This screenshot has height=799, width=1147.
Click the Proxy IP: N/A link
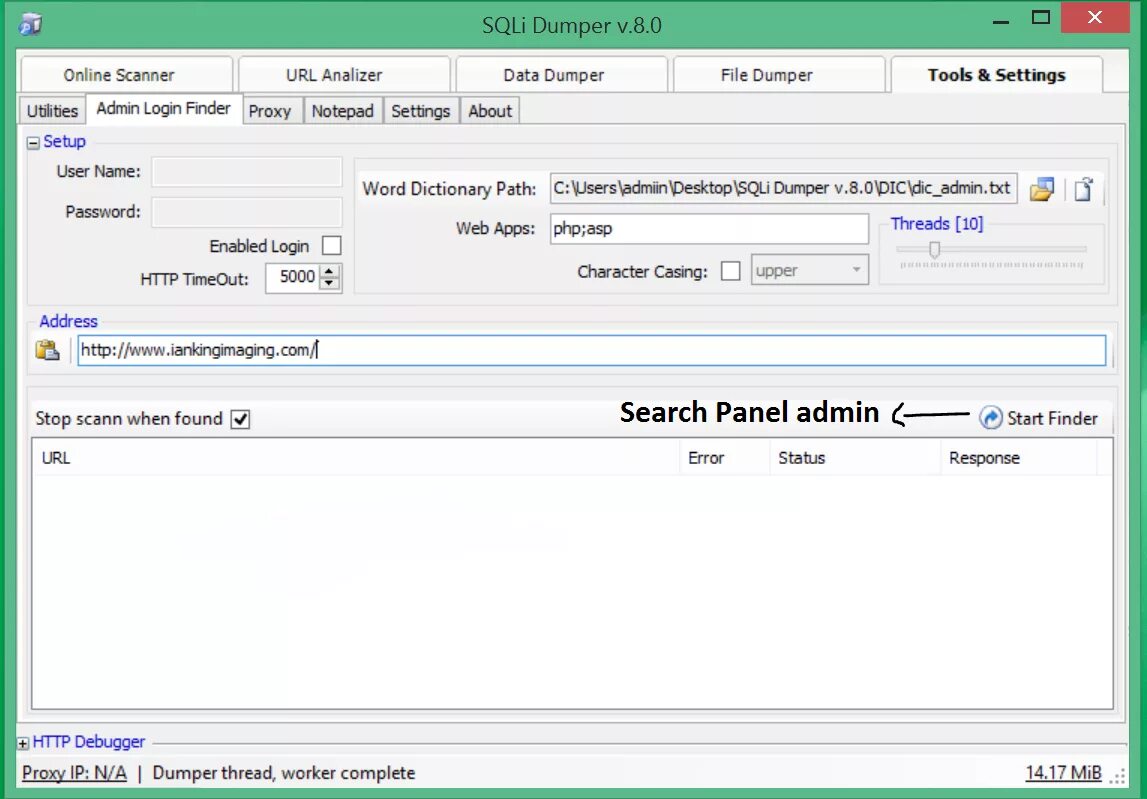pos(75,773)
